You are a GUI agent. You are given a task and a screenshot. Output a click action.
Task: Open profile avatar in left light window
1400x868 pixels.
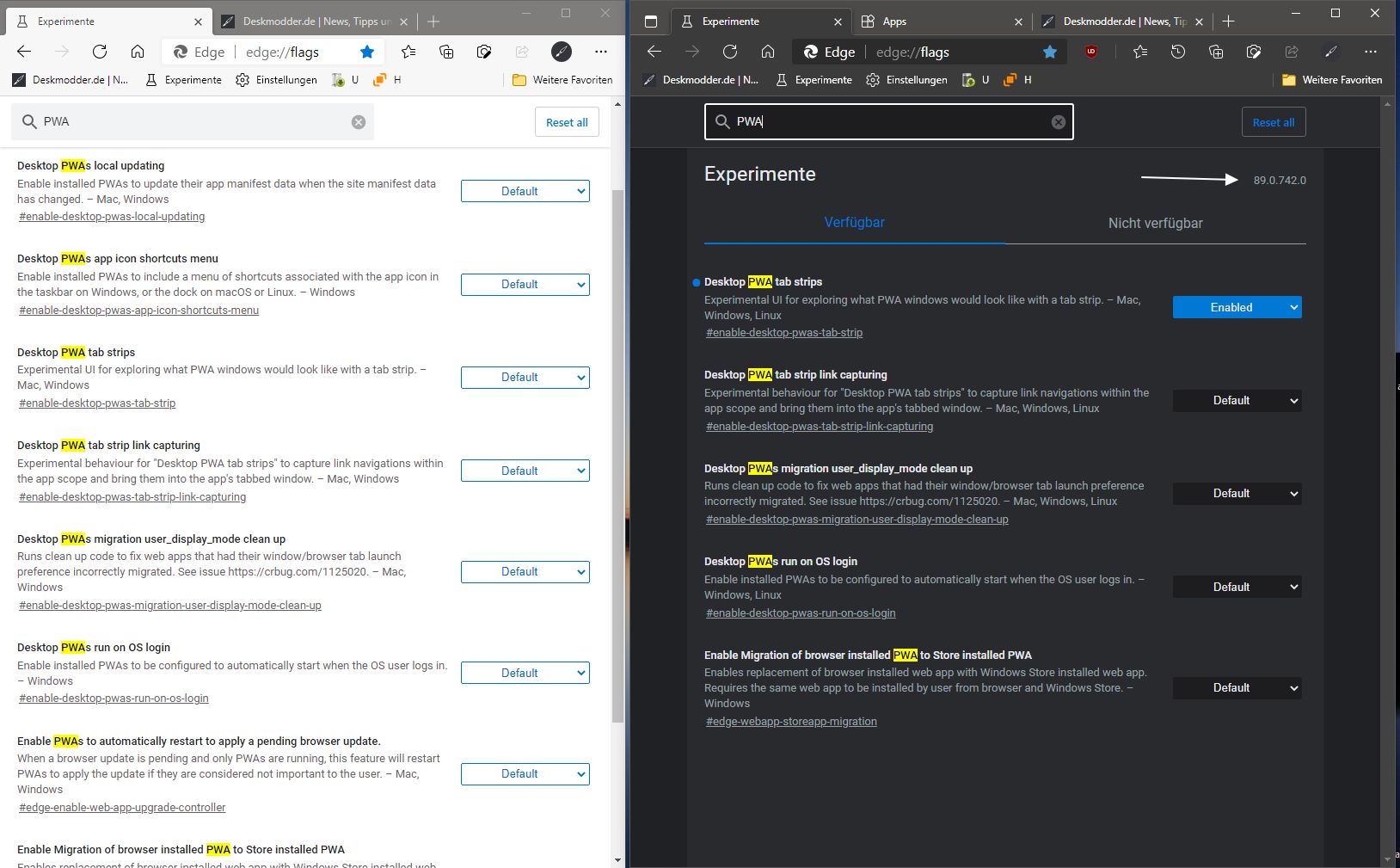click(562, 52)
